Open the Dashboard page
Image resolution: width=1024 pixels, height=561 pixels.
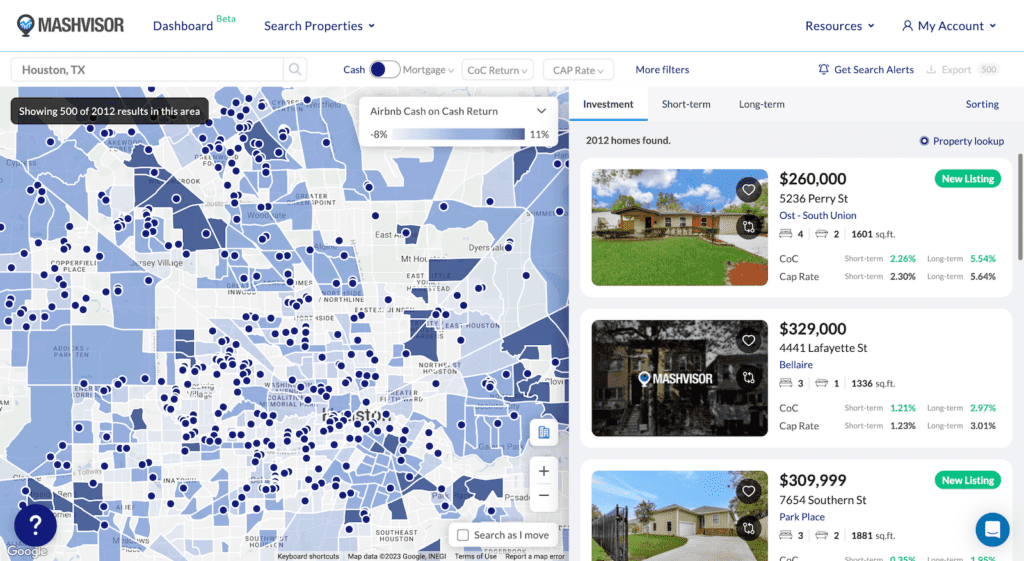coord(183,25)
